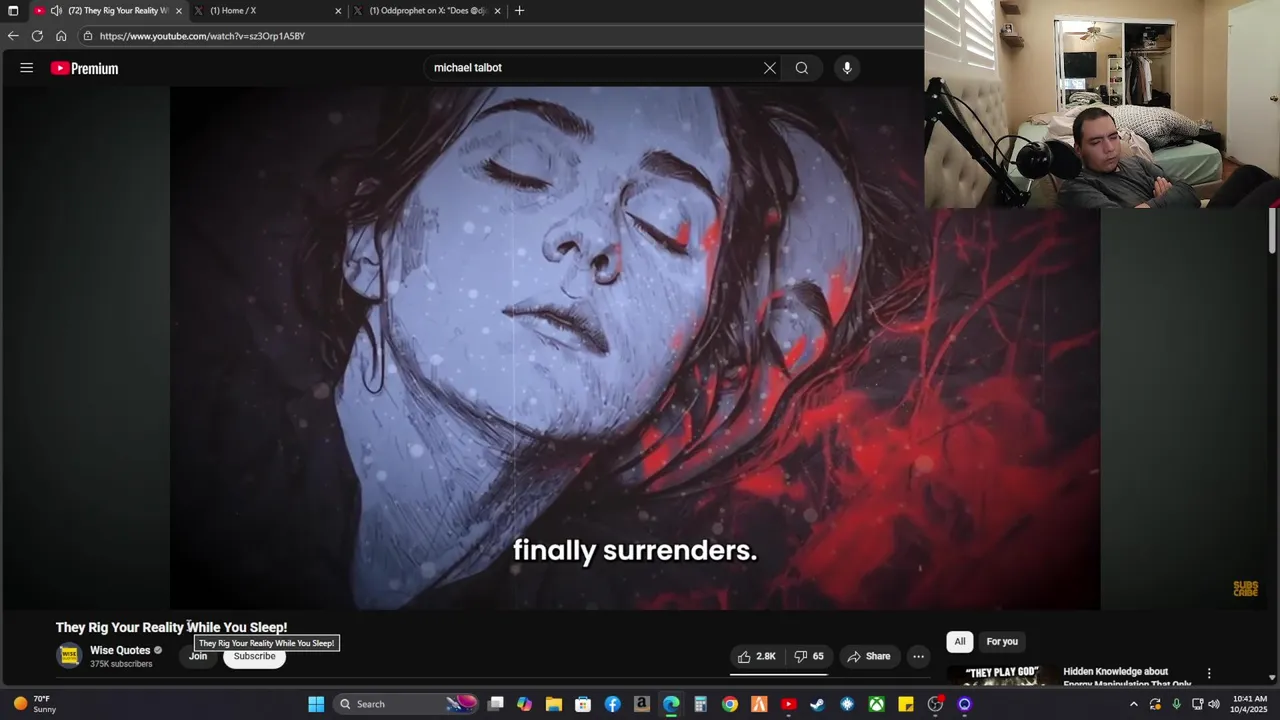Go back in browser history
1280x720 pixels.
13,36
